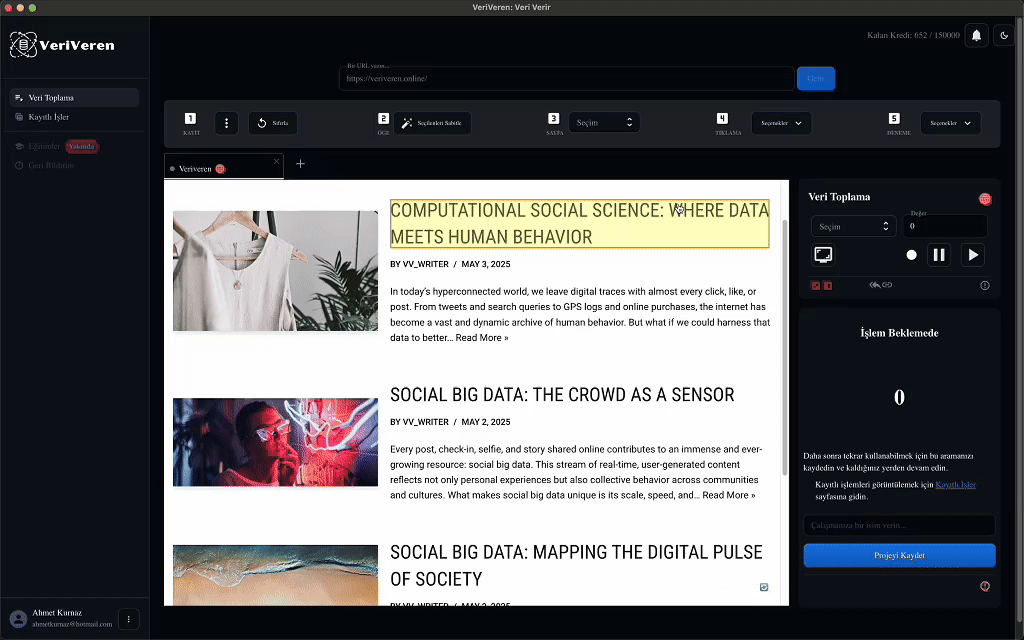Click red globe icon in Veri Toplama panel
The height and width of the screenshot is (640, 1024).
[x=985, y=199]
